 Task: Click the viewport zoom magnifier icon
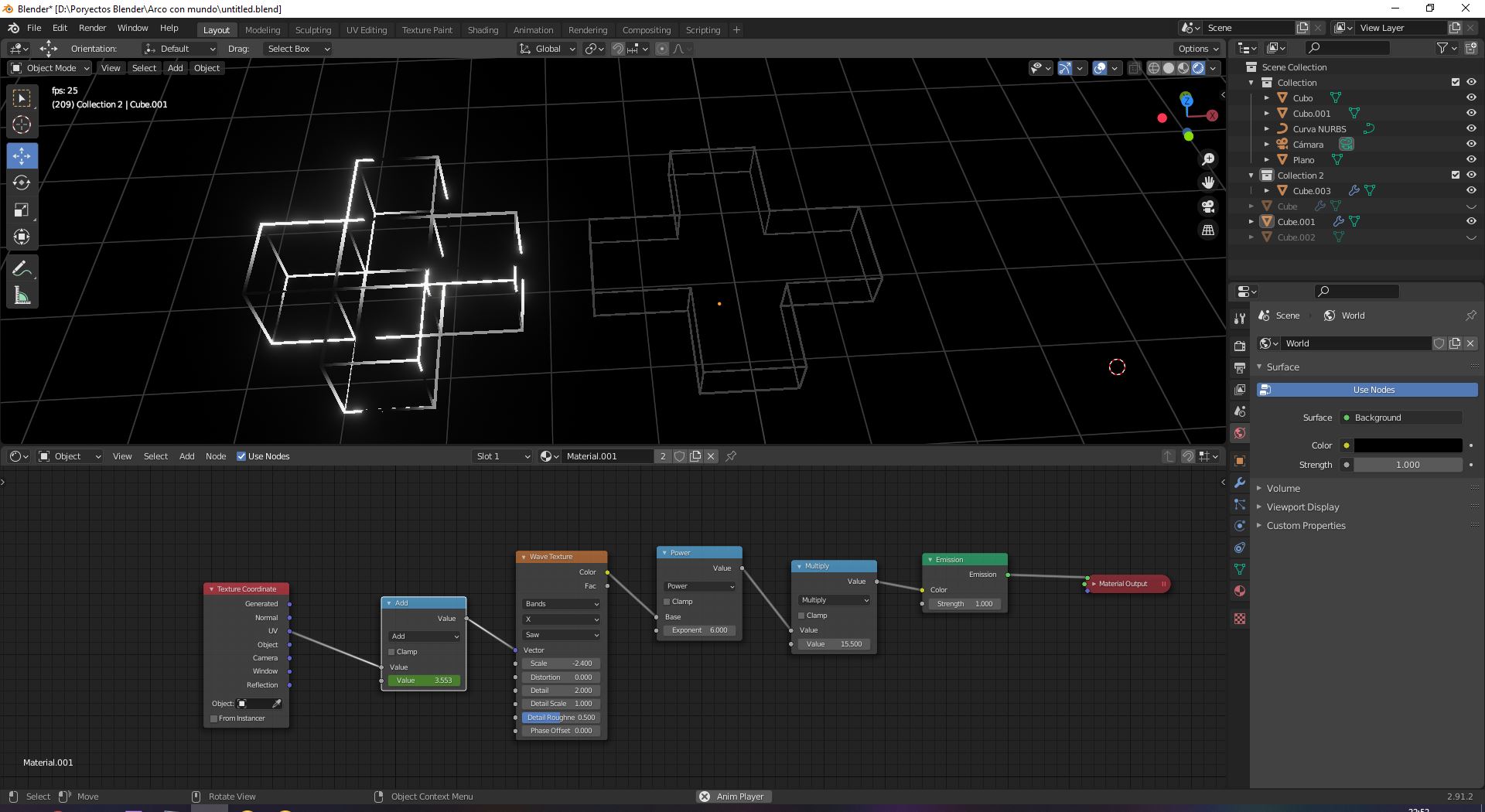coord(1207,159)
